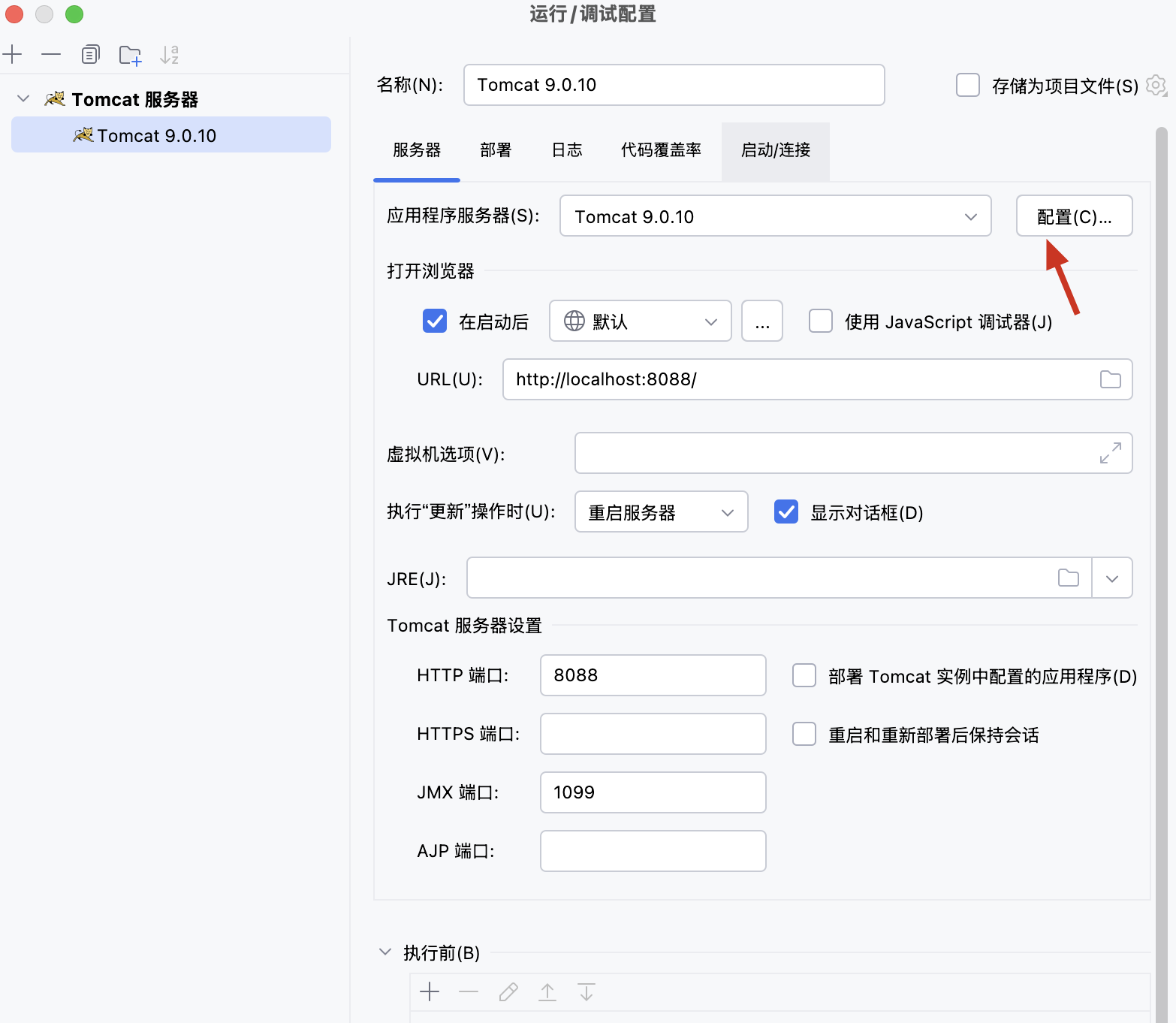This screenshot has height=1023, width=1176.
Task: Click the browser ellipsis button
Action: coord(762,321)
